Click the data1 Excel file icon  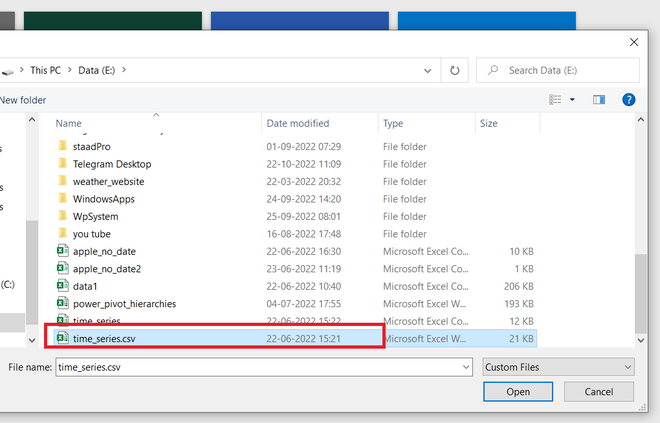[63, 286]
